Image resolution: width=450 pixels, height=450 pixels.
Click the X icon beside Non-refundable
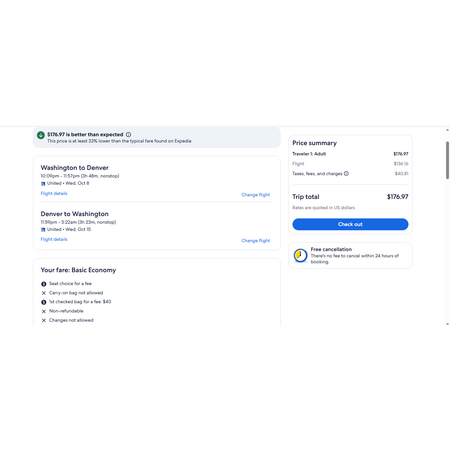coord(44,311)
